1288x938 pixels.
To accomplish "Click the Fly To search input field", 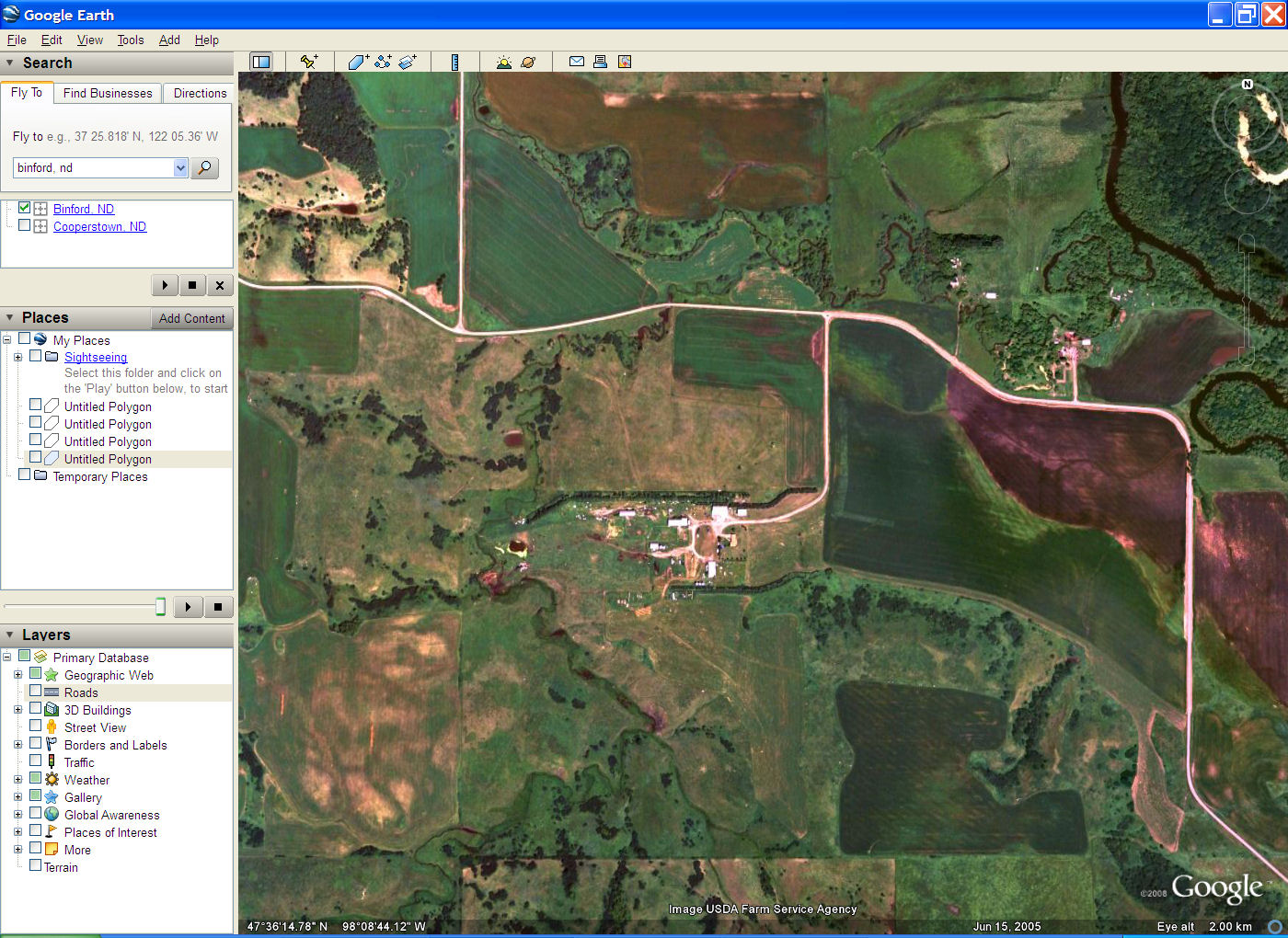I will 93,168.
